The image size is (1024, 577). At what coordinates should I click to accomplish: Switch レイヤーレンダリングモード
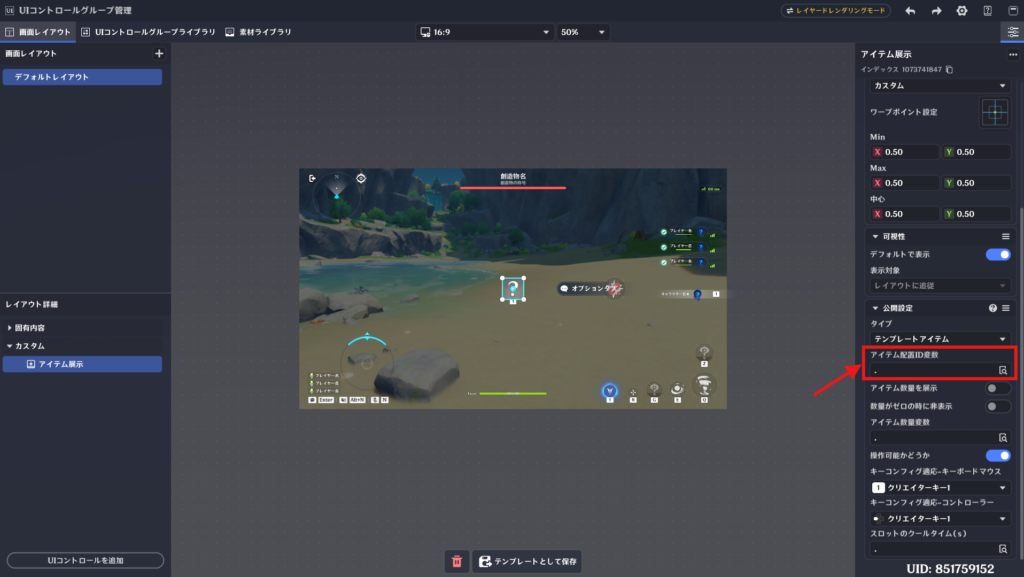tap(836, 10)
